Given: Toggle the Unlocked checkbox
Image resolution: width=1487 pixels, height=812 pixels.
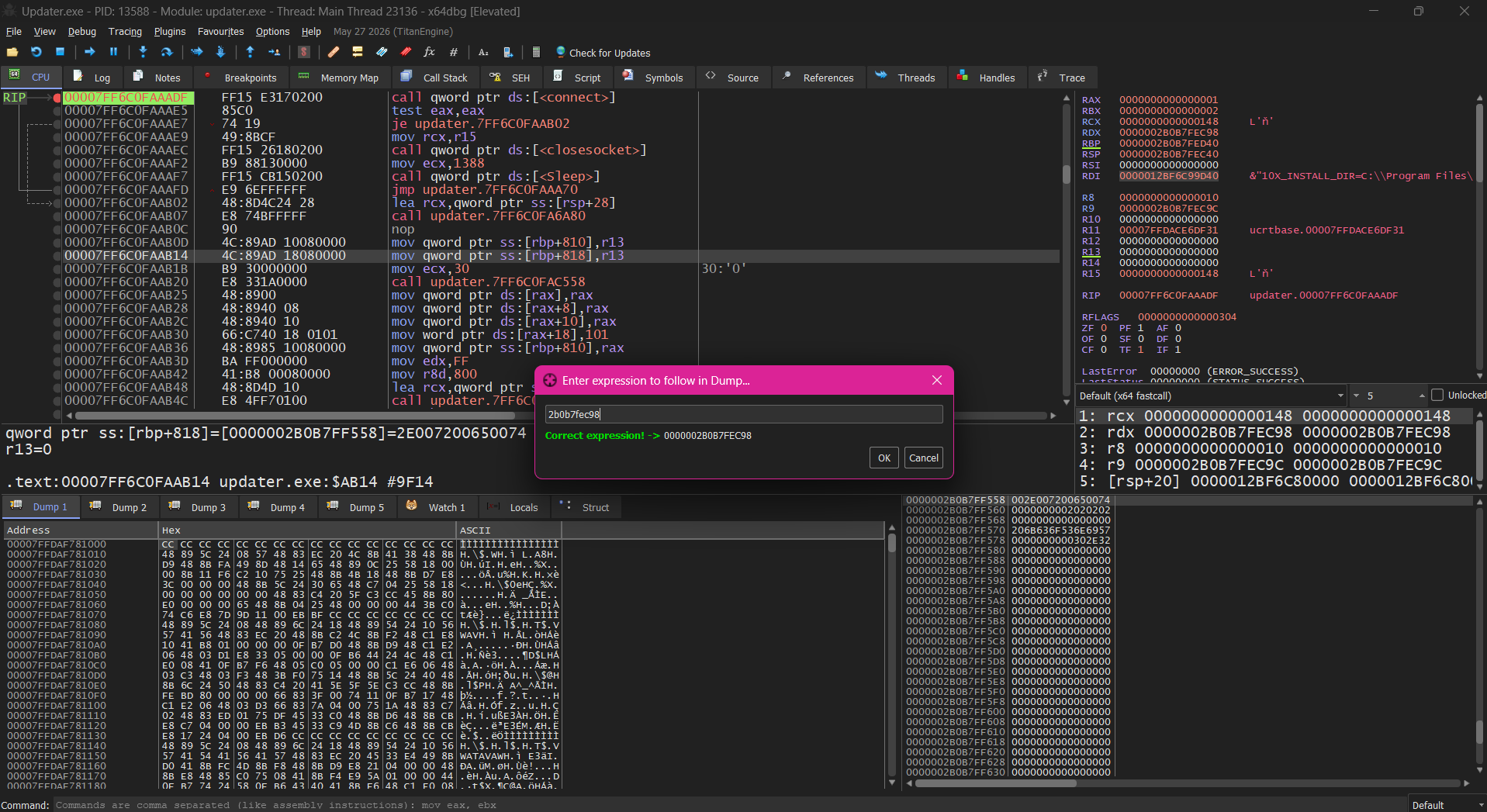Looking at the screenshot, I should pyautogui.click(x=1437, y=396).
